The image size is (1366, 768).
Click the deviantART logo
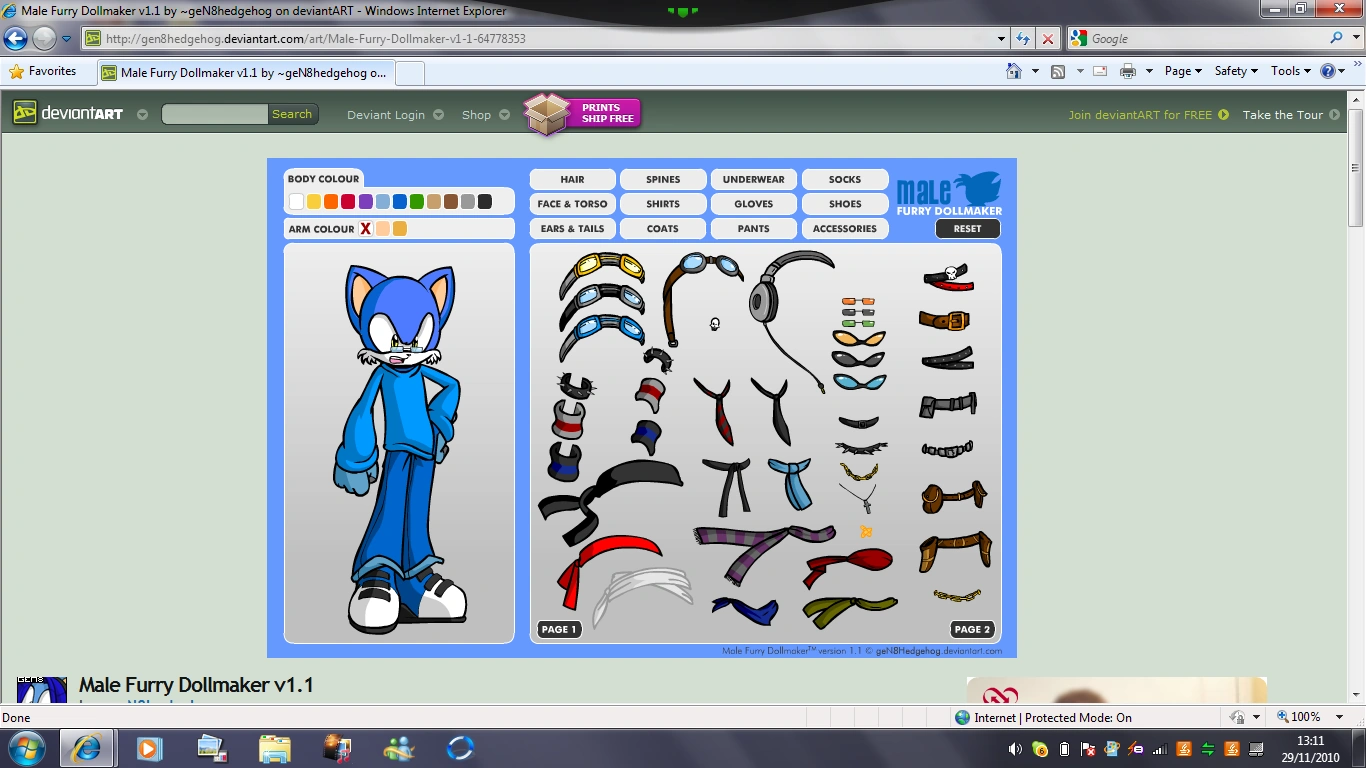pos(68,113)
